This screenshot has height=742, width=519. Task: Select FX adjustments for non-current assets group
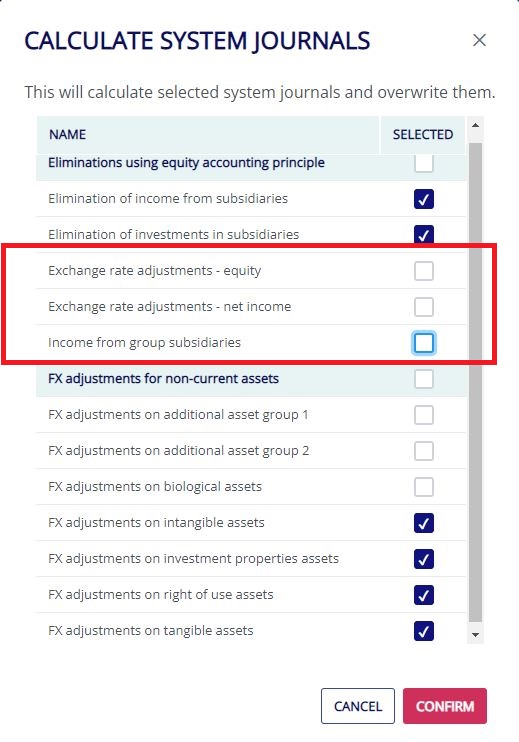click(x=423, y=379)
